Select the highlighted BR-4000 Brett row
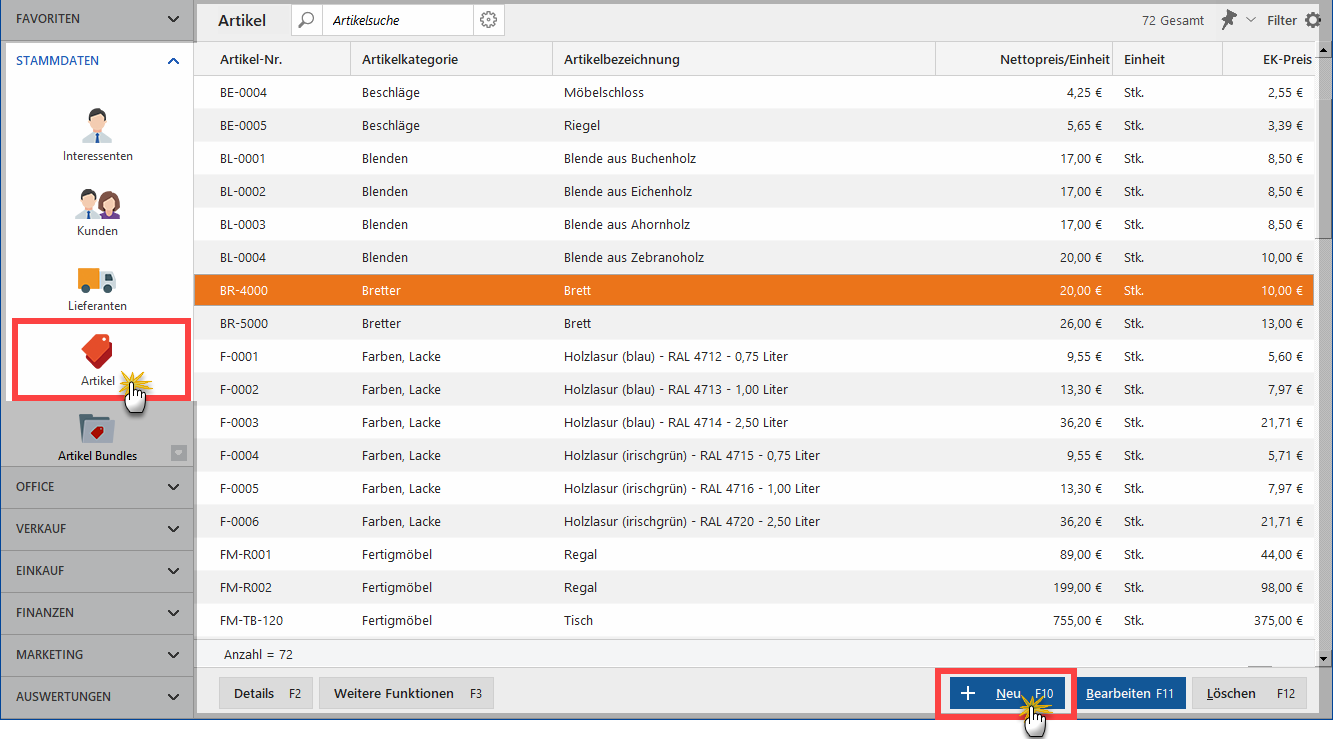The height and width of the screenshot is (739, 1333). coord(754,291)
